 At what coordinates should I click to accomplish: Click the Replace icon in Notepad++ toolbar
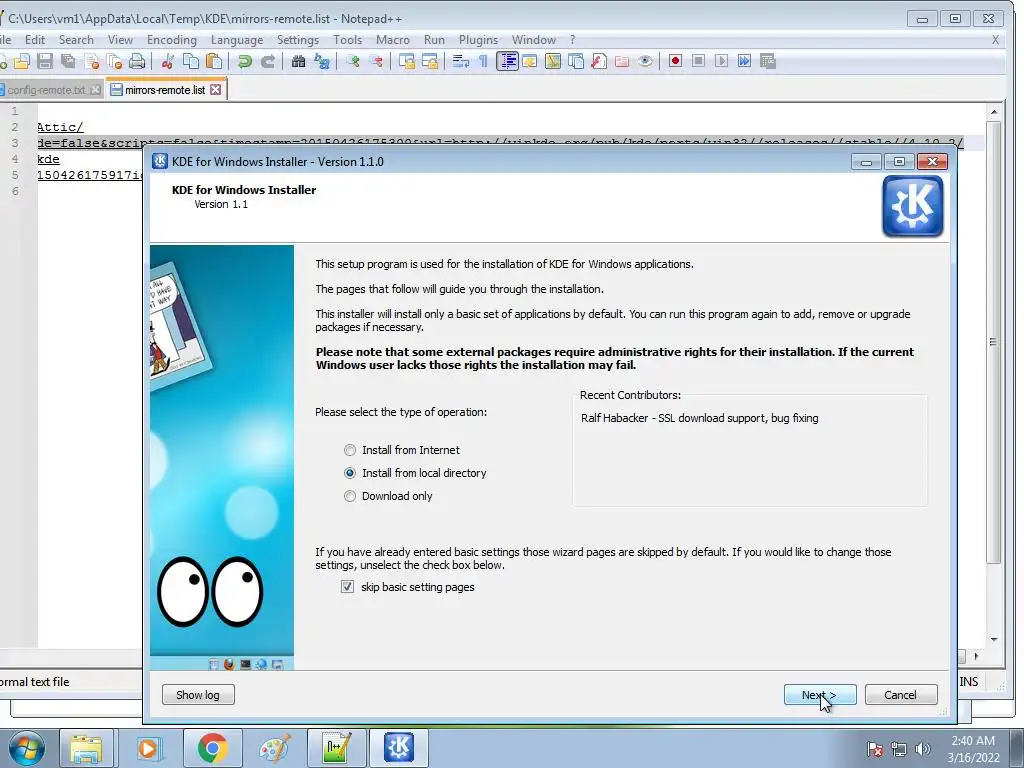click(322, 61)
